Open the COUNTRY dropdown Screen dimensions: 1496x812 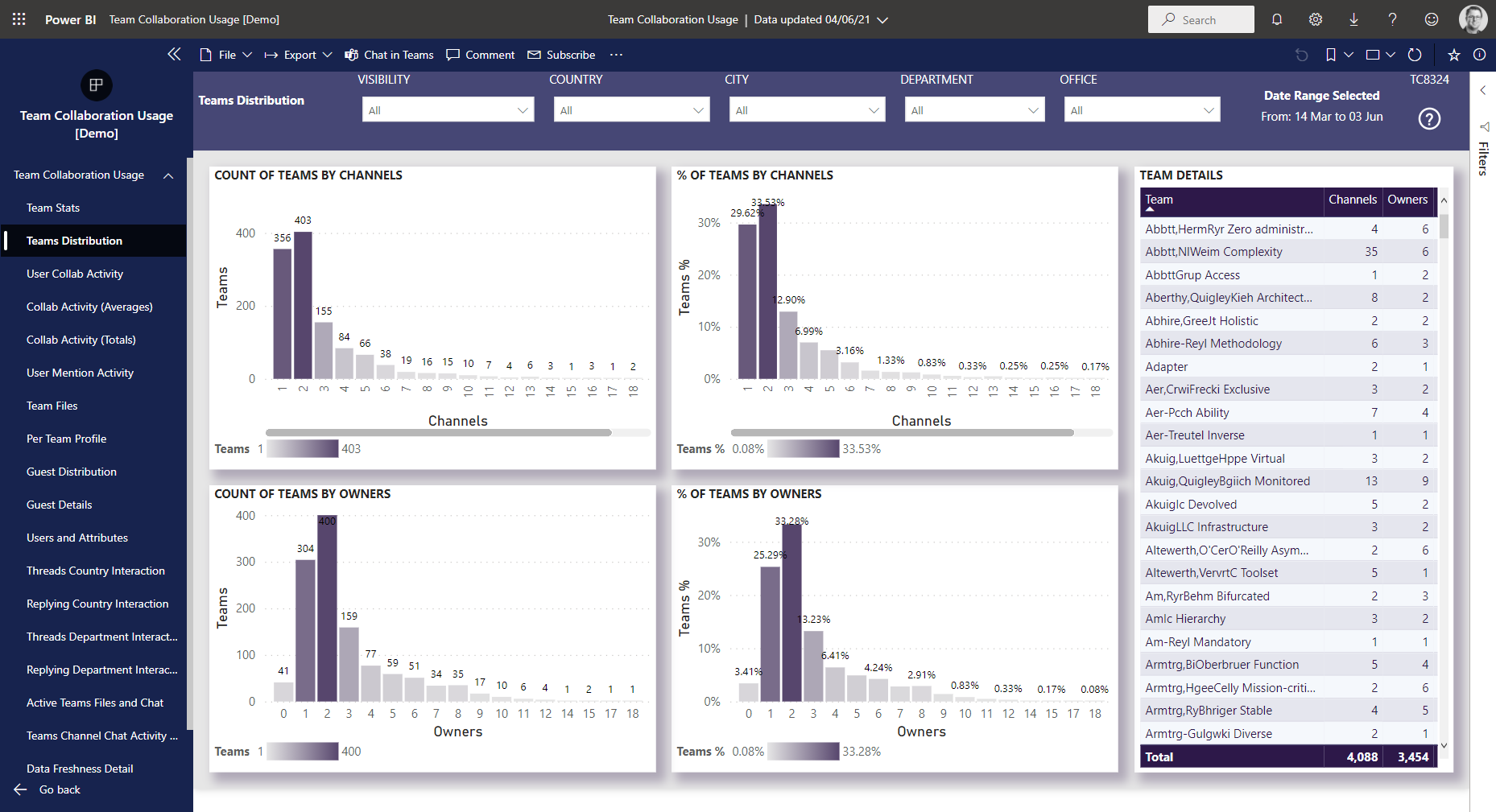coord(631,109)
